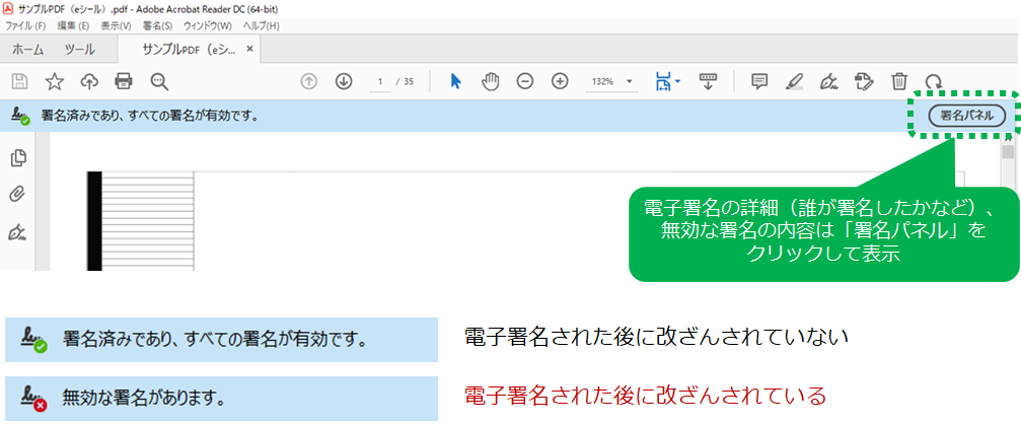Open page thumbnails in left sidebar

pyautogui.click(x=17, y=158)
